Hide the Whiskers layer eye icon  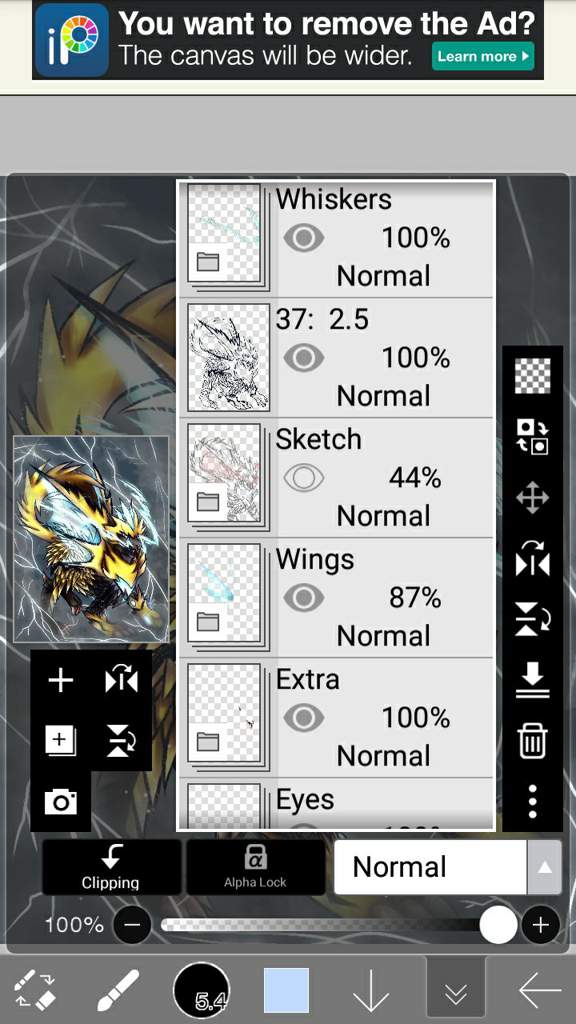tap(304, 238)
